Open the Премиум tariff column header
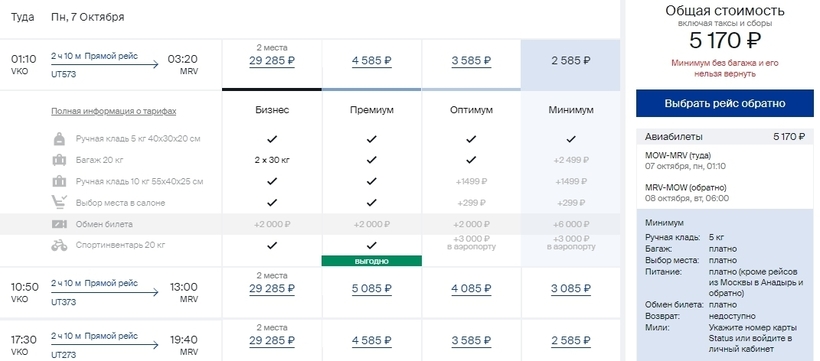This screenshot has height=361, width=820. (371, 110)
